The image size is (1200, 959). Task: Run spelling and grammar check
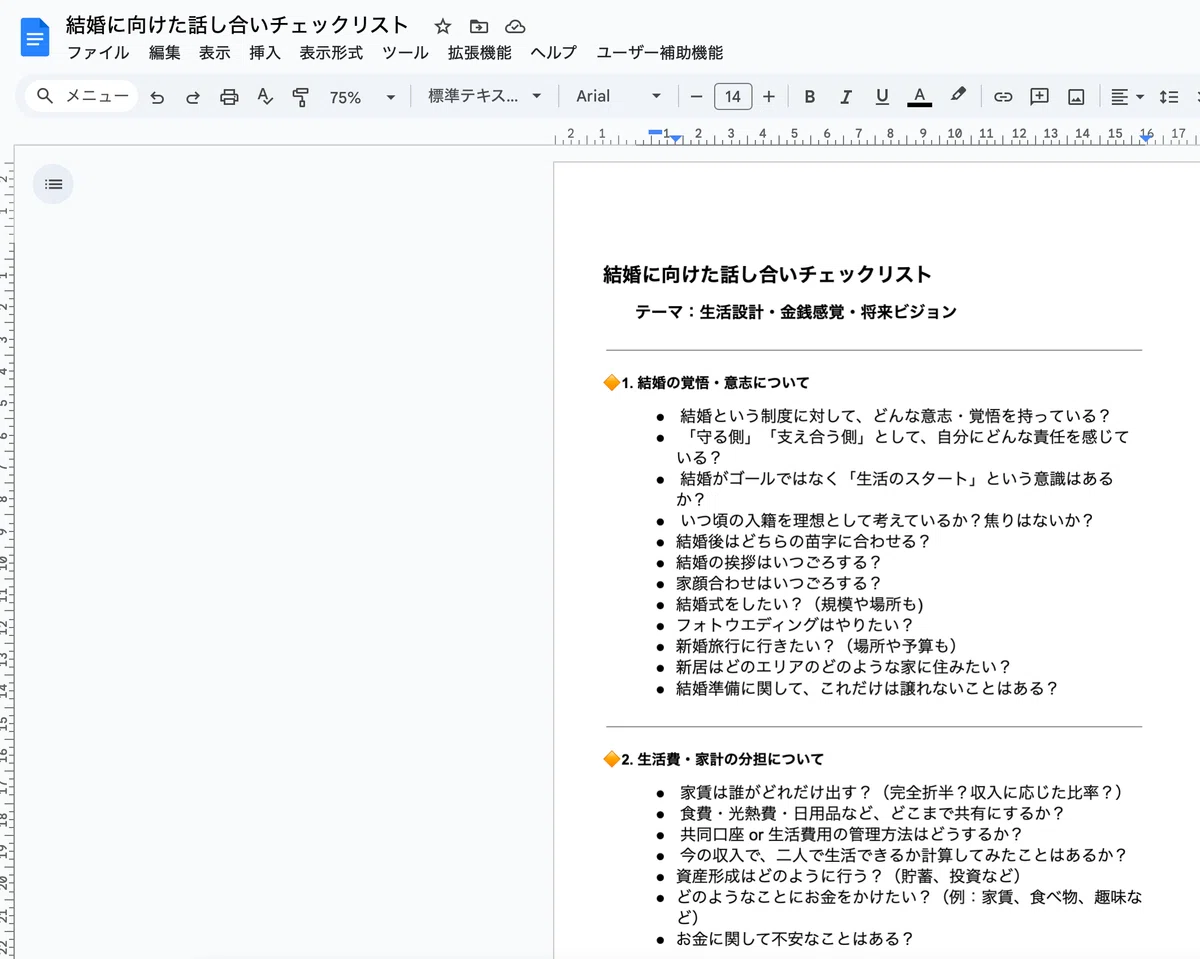point(265,97)
